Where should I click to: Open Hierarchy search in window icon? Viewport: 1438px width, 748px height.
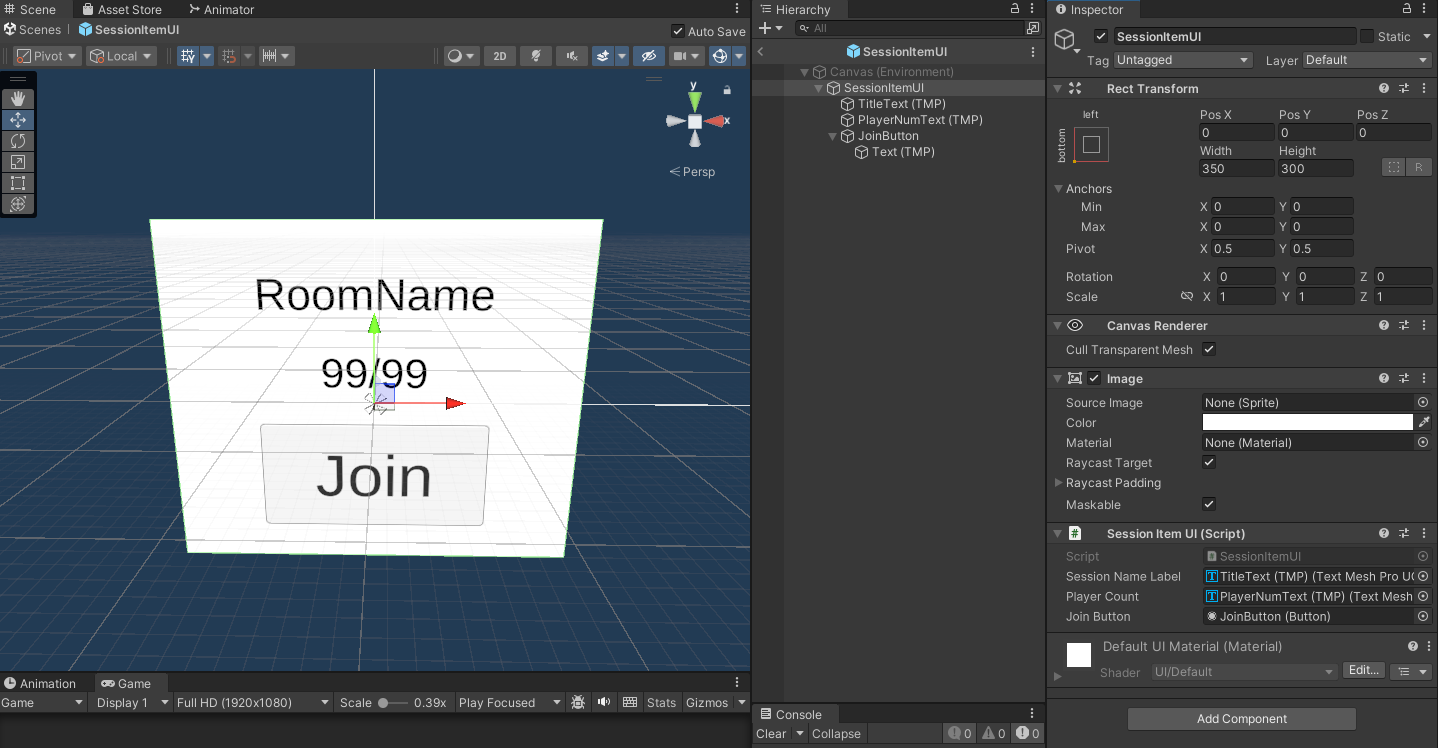coord(1033,28)
